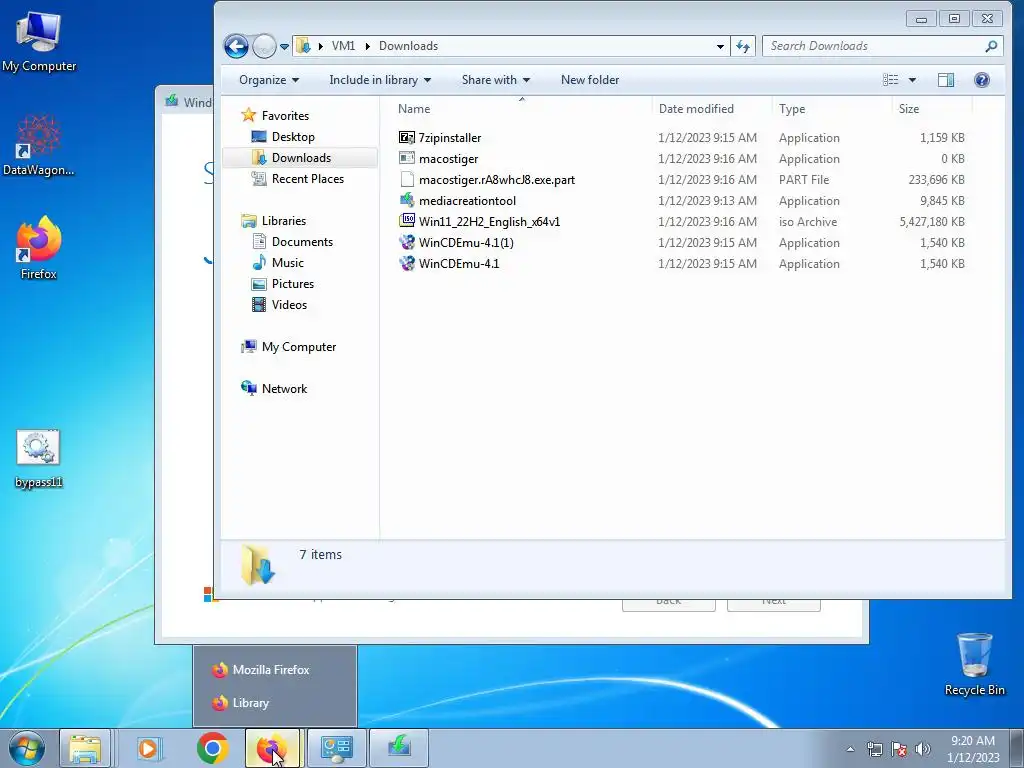Sort by the Type column header
The width and height of the screenshot is (1024, 768).
click(792, 109)
